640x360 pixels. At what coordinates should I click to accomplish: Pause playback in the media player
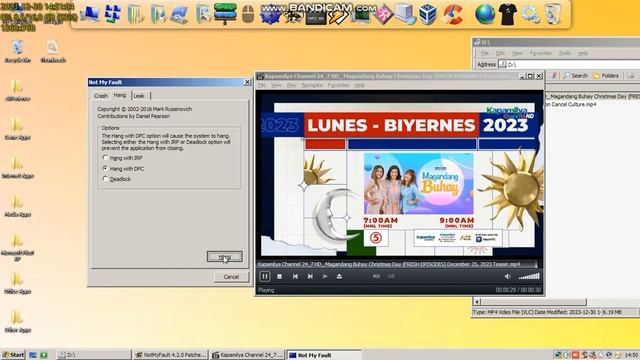tap(264, 276)
